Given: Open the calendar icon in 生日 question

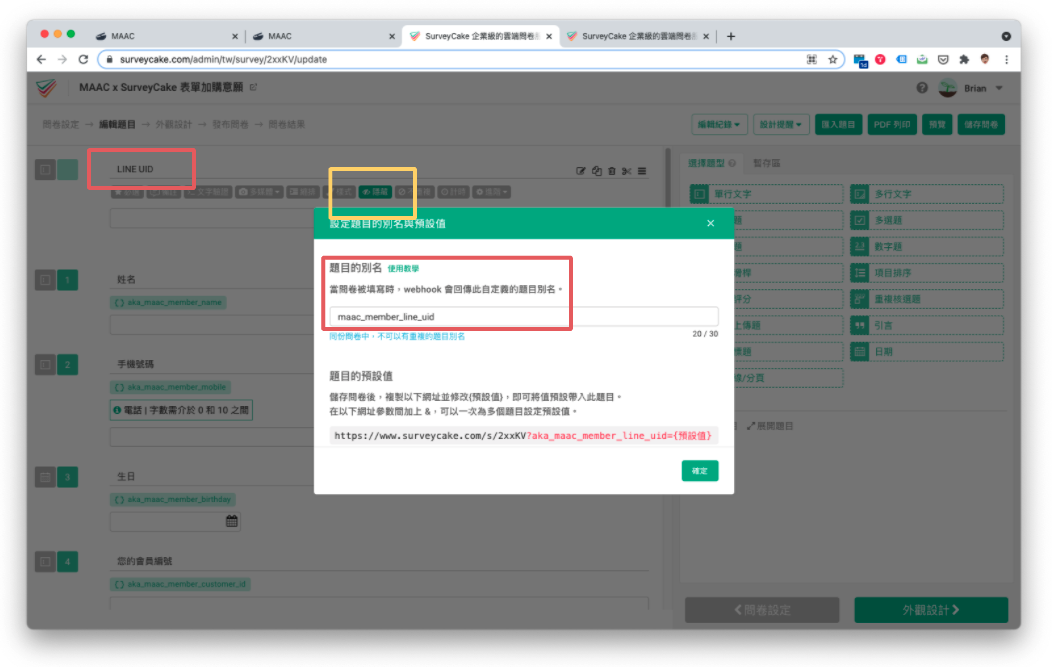Looking at the screenshot, I should [232, 521].
